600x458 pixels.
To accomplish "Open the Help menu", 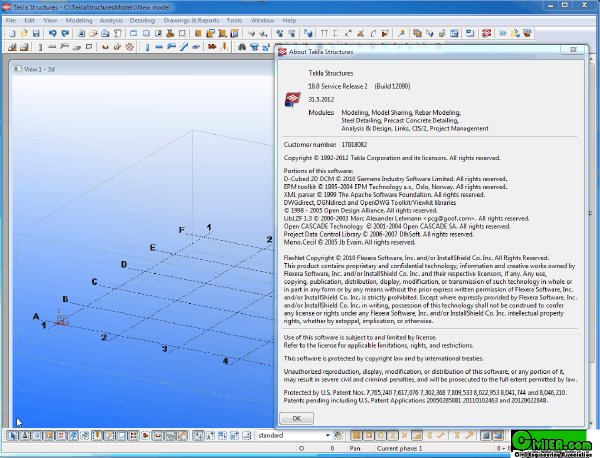I will (x=289, y=20).
